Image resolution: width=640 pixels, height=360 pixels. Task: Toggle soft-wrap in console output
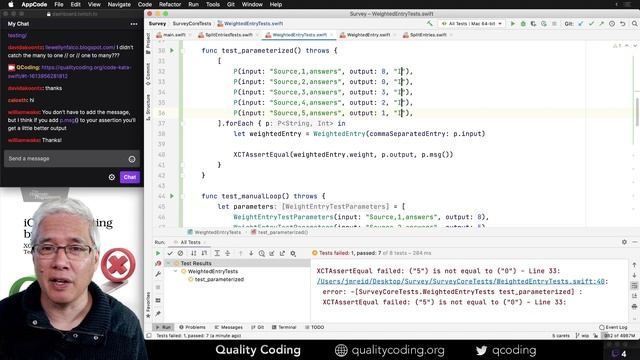click(x=634, y=286)
